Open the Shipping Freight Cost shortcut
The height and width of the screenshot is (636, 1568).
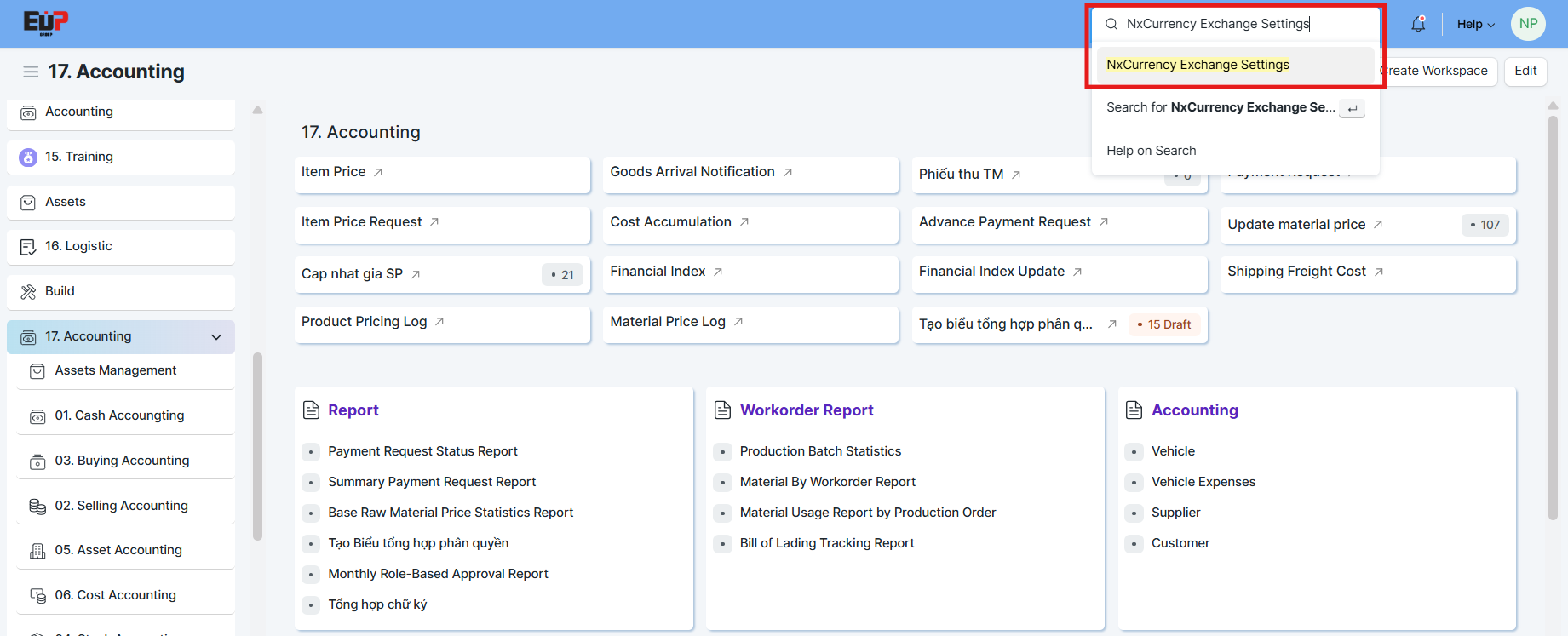point(1296,272)
